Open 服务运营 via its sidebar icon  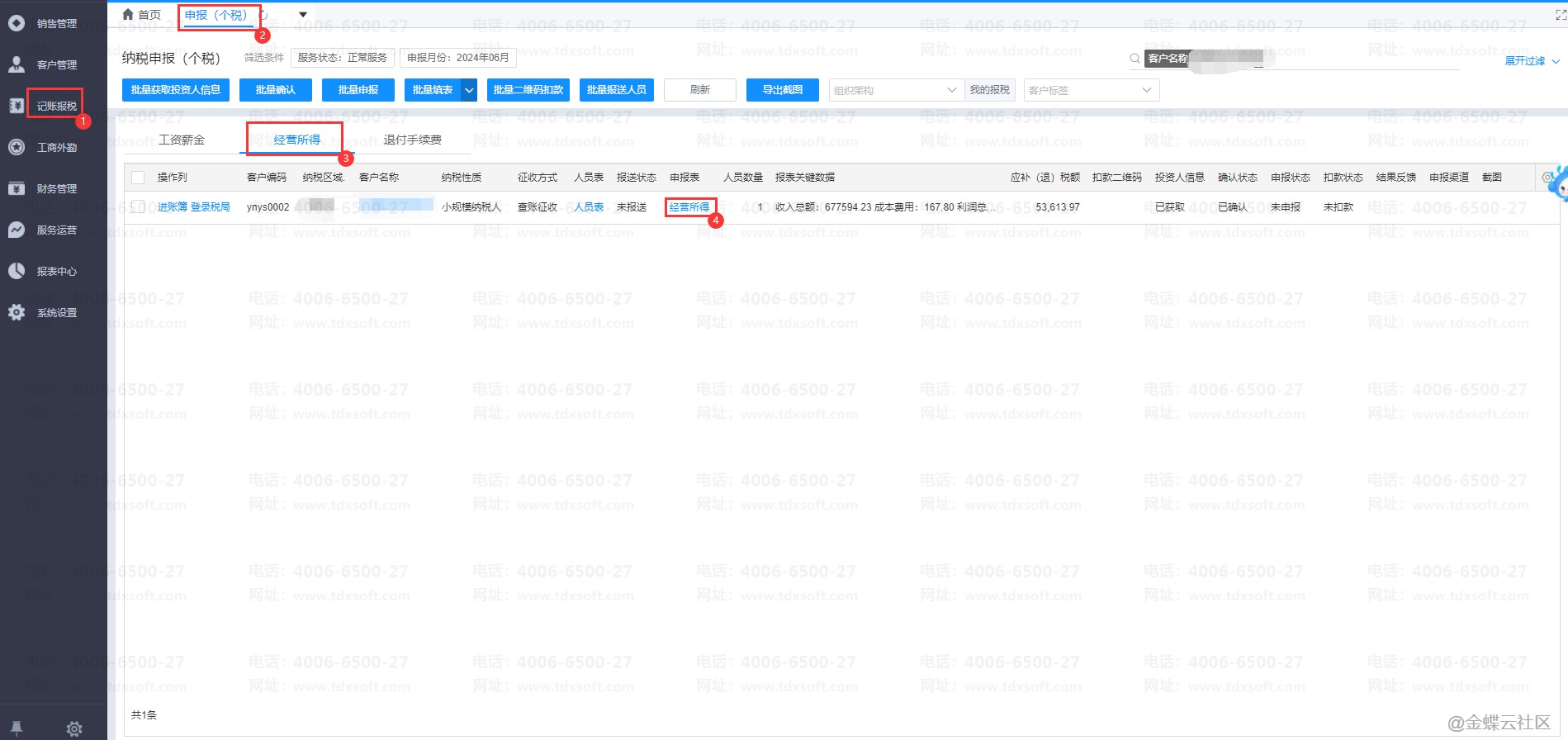pos(17,230)
